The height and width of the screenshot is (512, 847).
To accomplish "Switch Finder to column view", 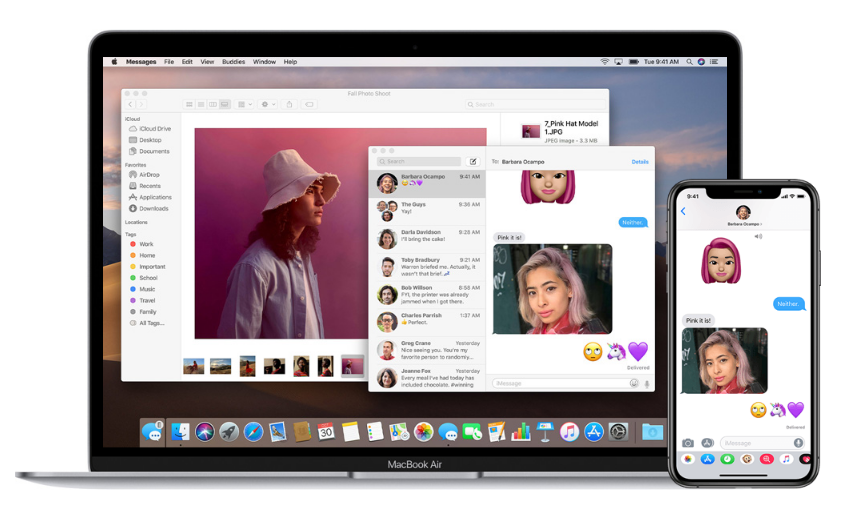I will pos(213,104).
